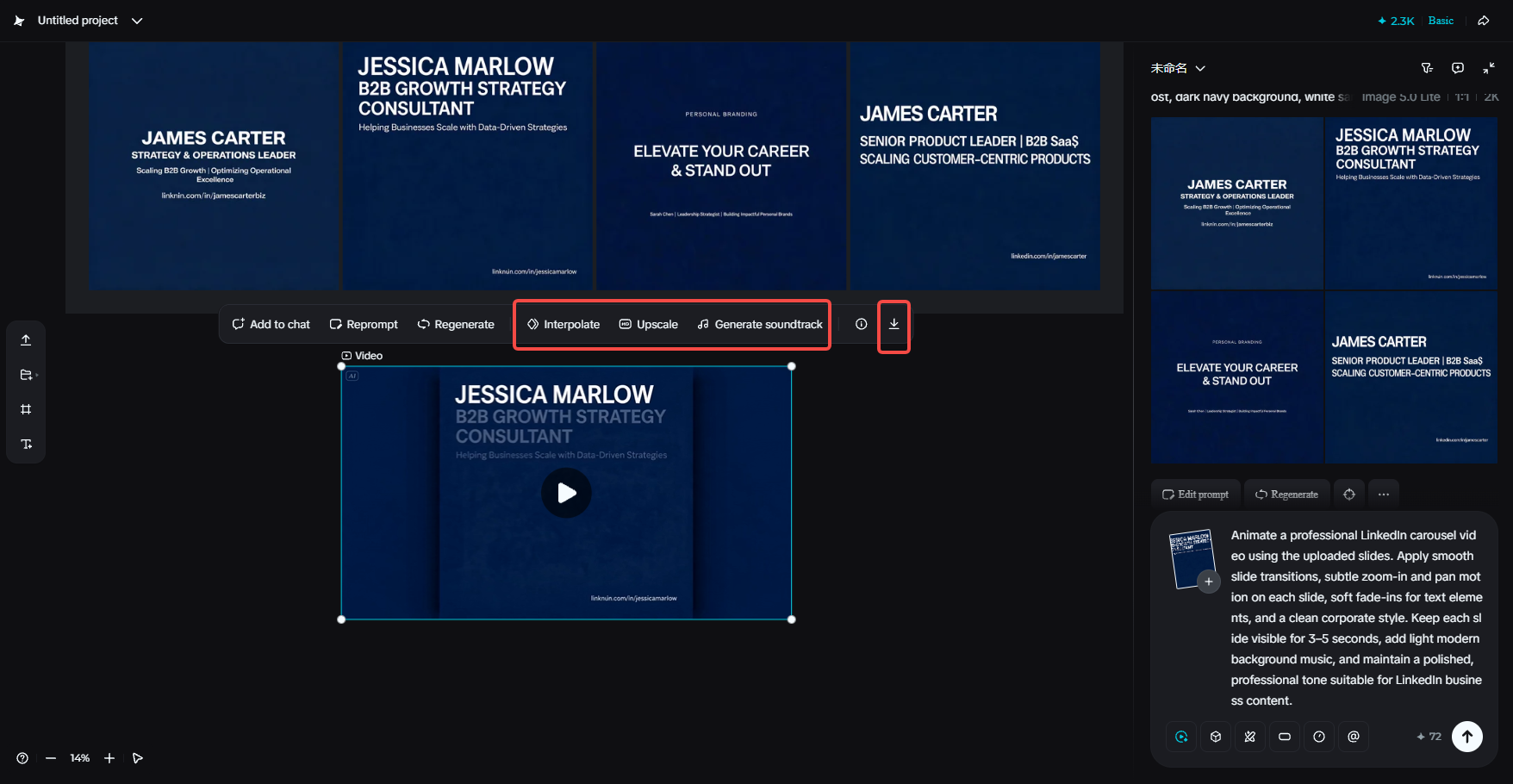Open the aspect ratio rectangle selector
Screen dimensions: 1513x784
pyautogui.click(x=1285, y=737)
